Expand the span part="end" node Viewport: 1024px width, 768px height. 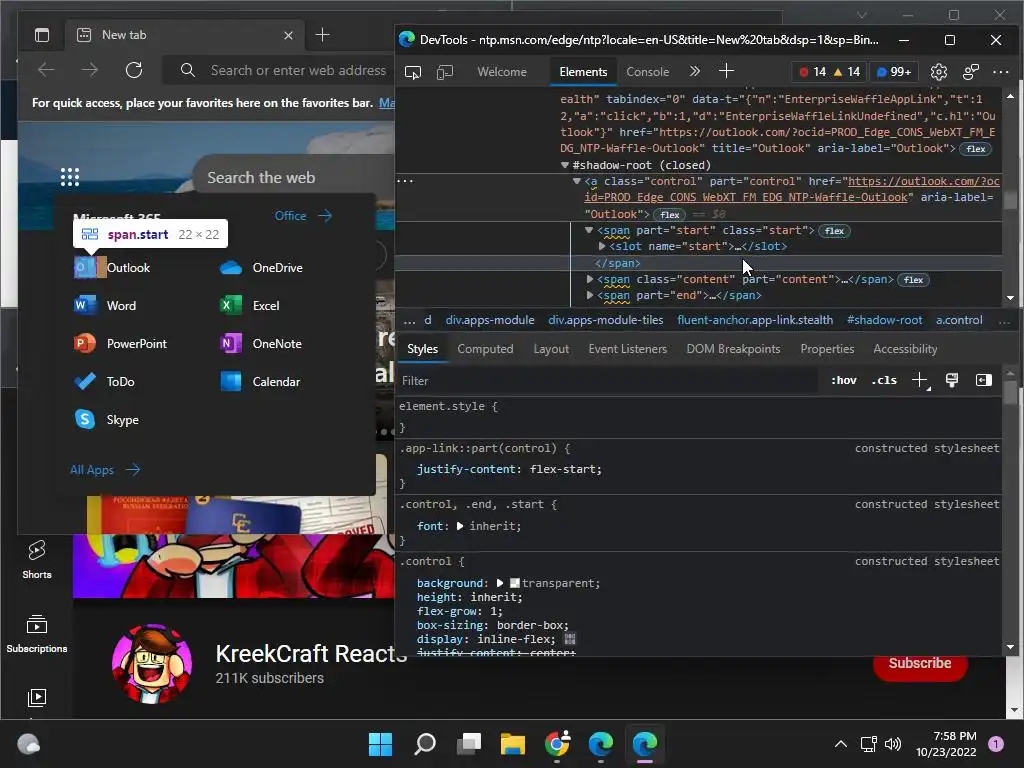[590, 295]
